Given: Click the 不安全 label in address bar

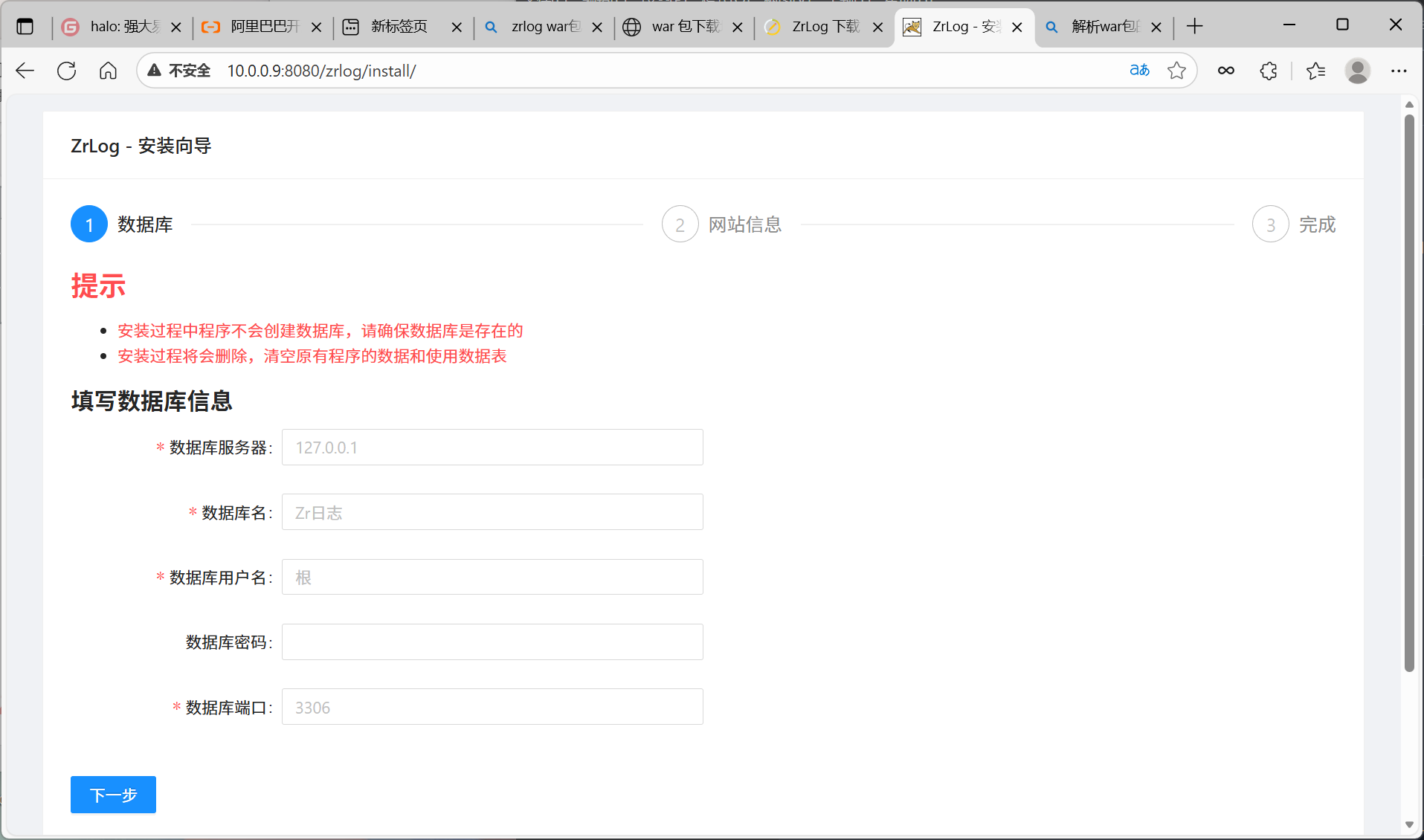Looking at the screenshot, I should click(x=190, y=71).
